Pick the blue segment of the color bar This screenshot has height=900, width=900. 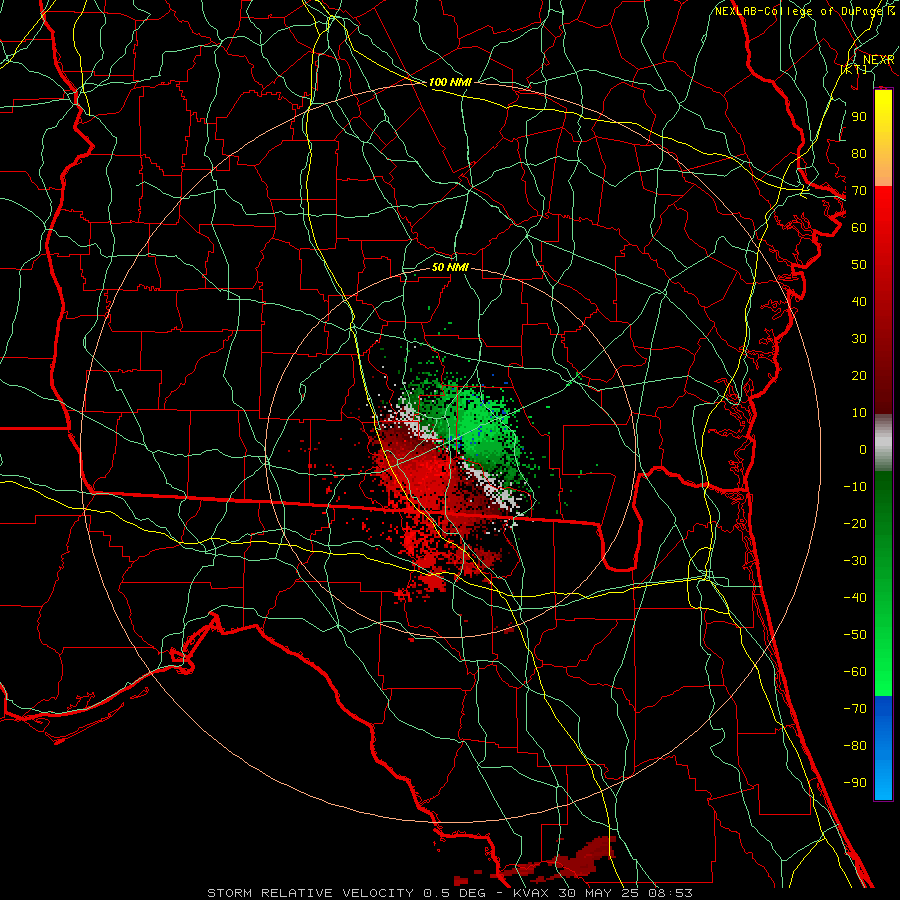(883, 748)
